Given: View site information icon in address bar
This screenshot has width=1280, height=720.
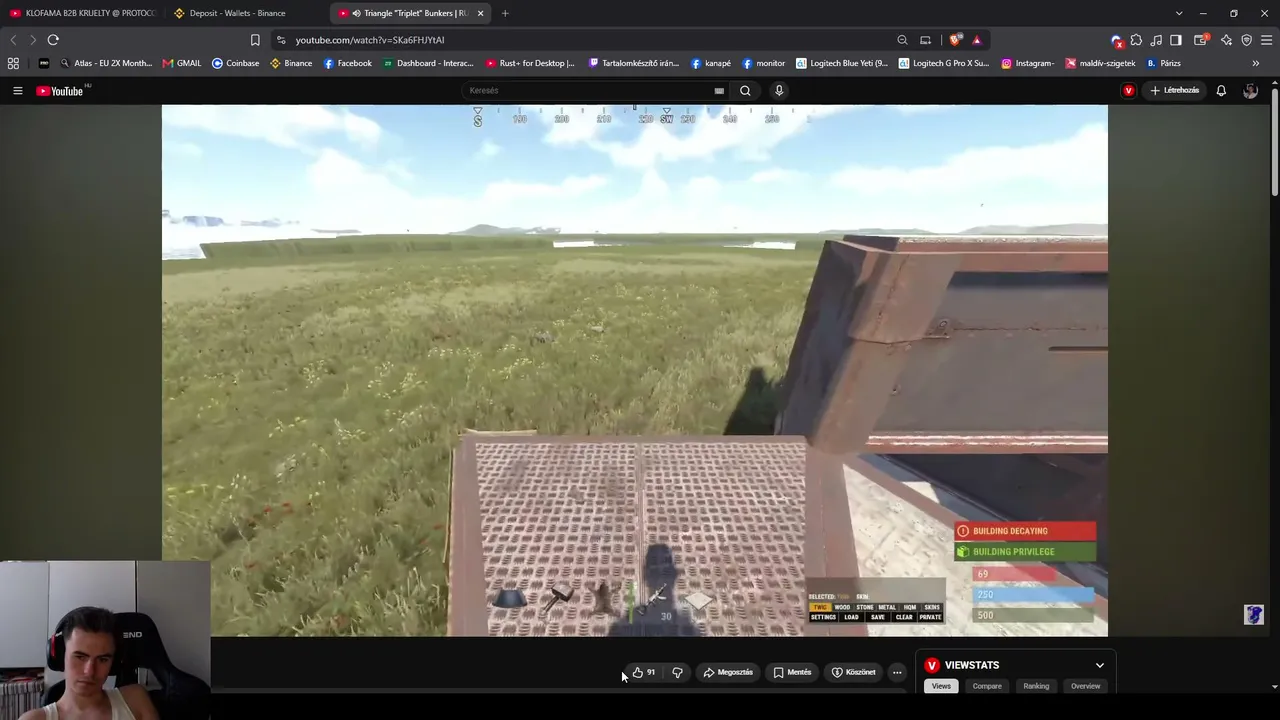Looking at the screenshot, I should pyautogui.click(x=281, y=40).
